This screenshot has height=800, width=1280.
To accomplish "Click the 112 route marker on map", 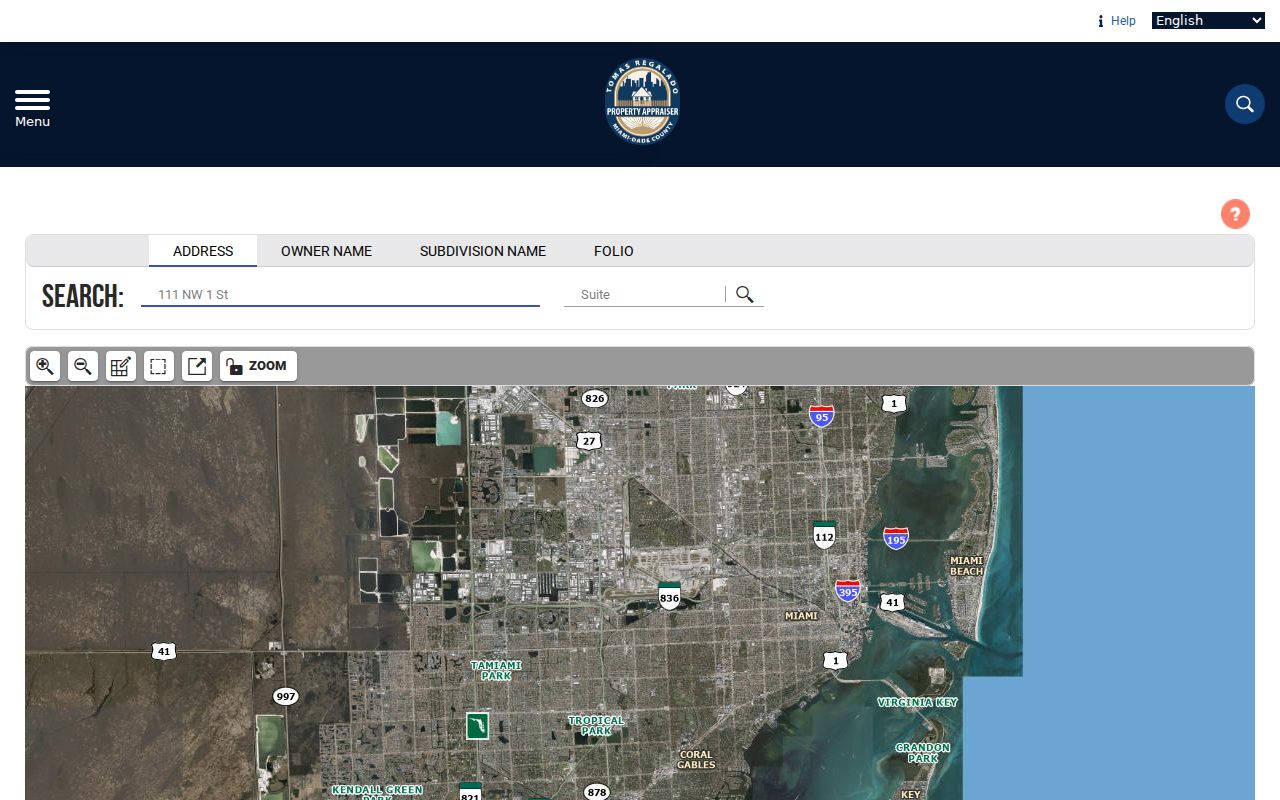I will tap(824, 534).
